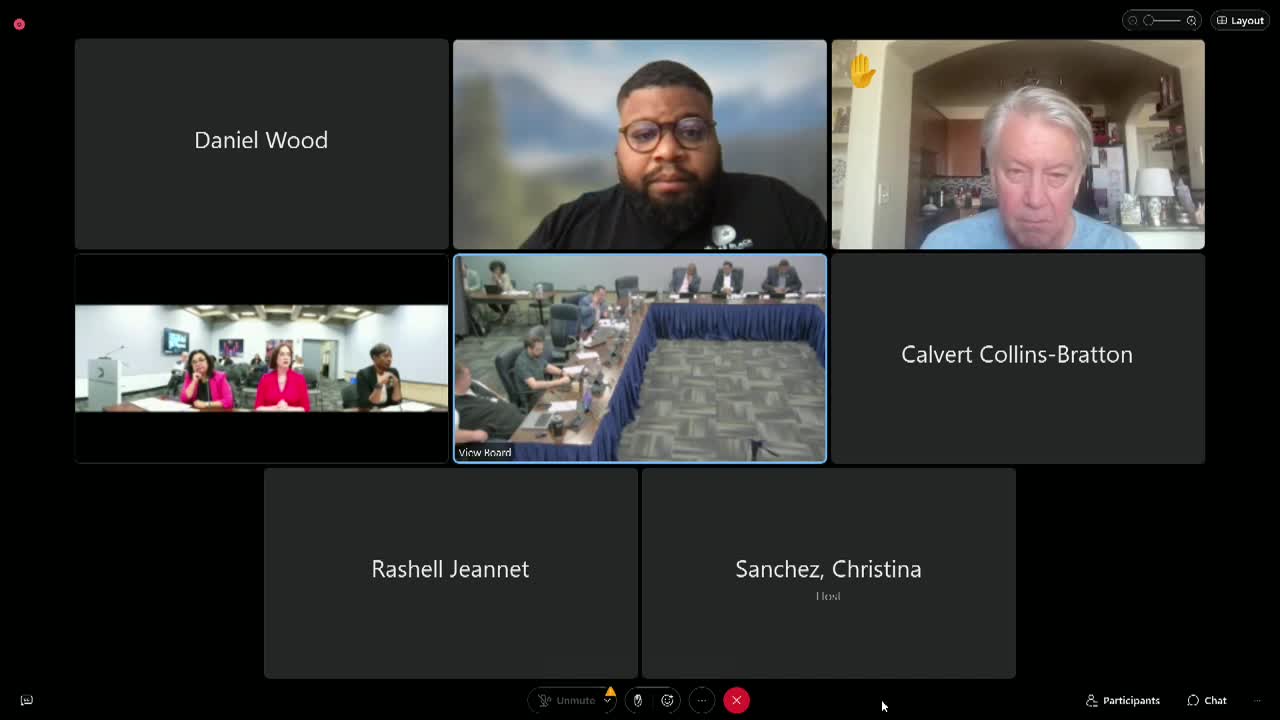Click the gesture recognition hand icon
The width and height of the screenshot is (1280, 720).
638,700
